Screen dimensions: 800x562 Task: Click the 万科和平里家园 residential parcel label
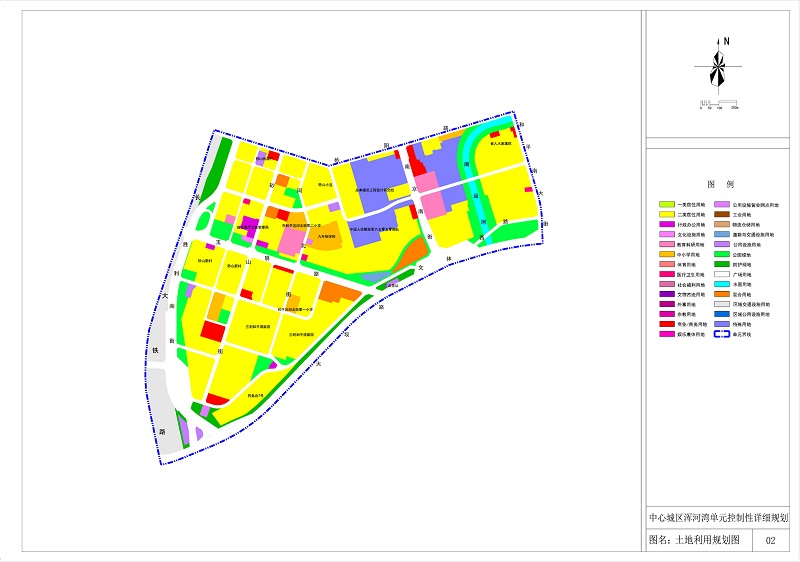(258, 326)
